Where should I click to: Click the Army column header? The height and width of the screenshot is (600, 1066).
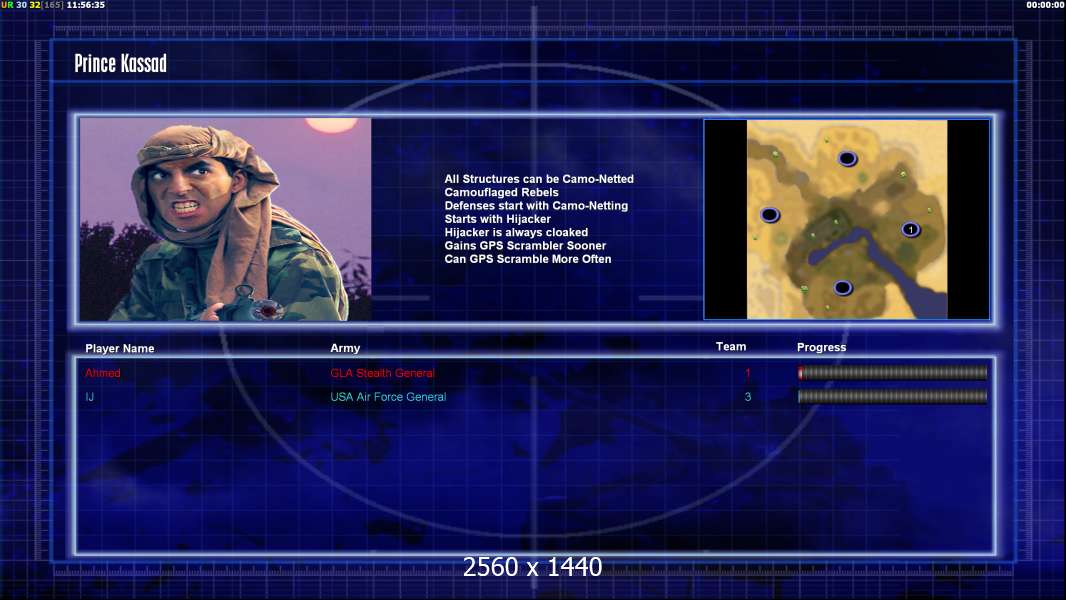pos(345,348)
